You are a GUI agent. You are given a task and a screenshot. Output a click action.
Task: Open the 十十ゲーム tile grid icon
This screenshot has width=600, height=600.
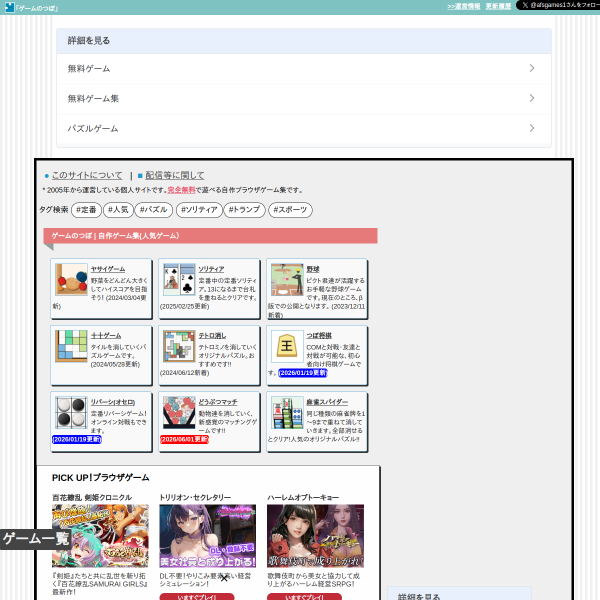tap(71, 346)
